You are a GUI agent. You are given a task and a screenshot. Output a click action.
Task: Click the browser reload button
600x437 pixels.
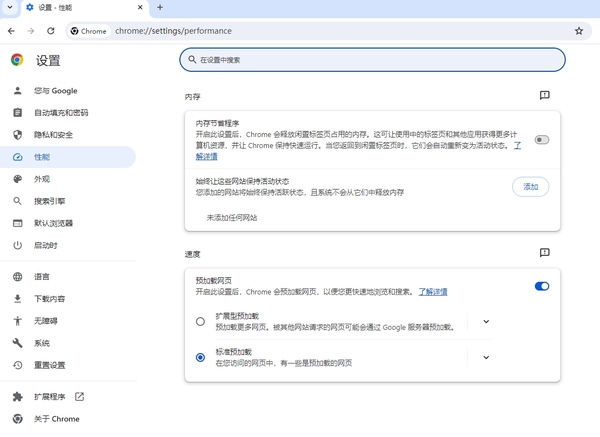(x=50, y=31)
